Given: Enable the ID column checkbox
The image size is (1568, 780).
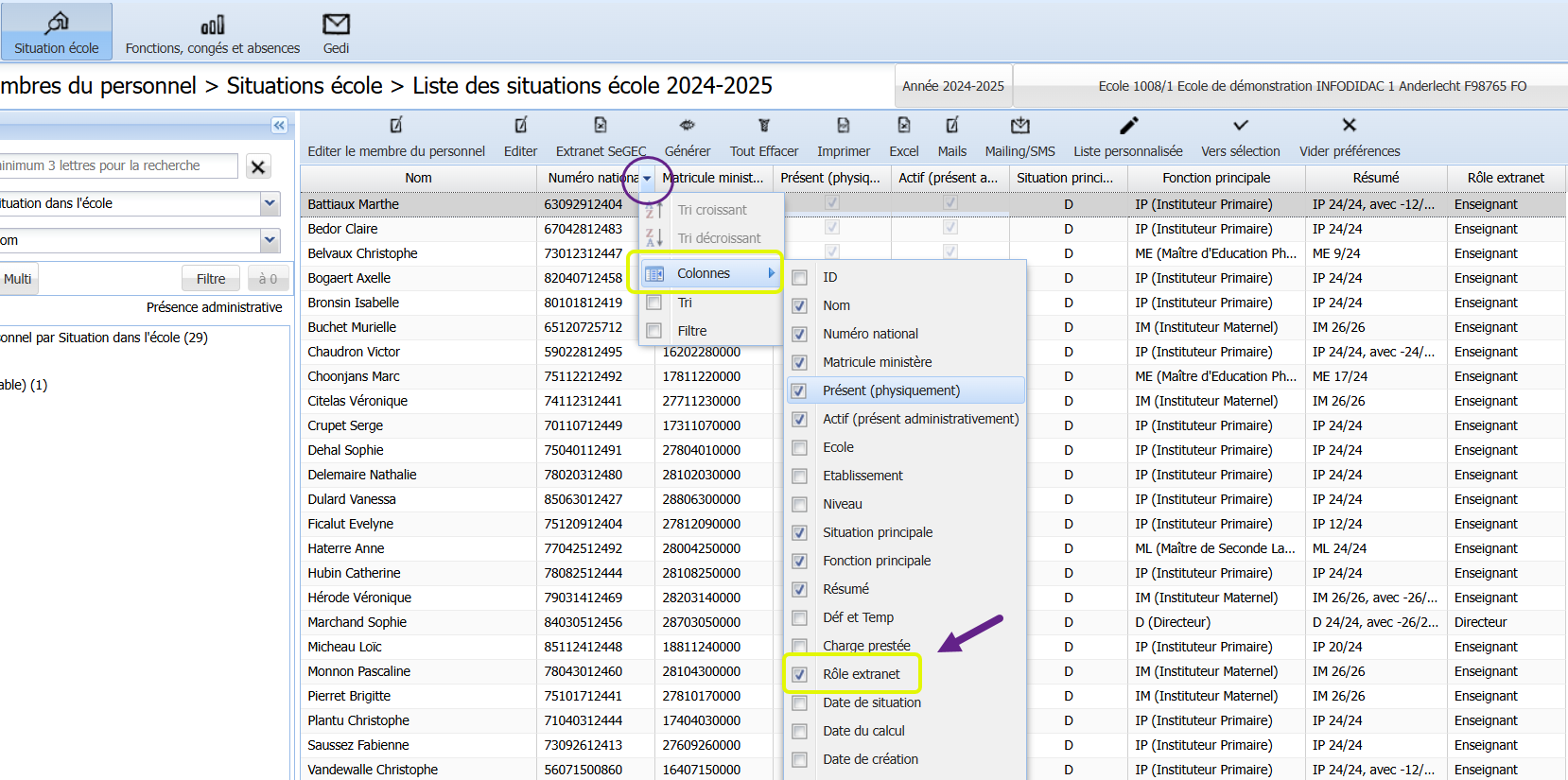Looking at the screenshot, I should (x=800, y=278).
